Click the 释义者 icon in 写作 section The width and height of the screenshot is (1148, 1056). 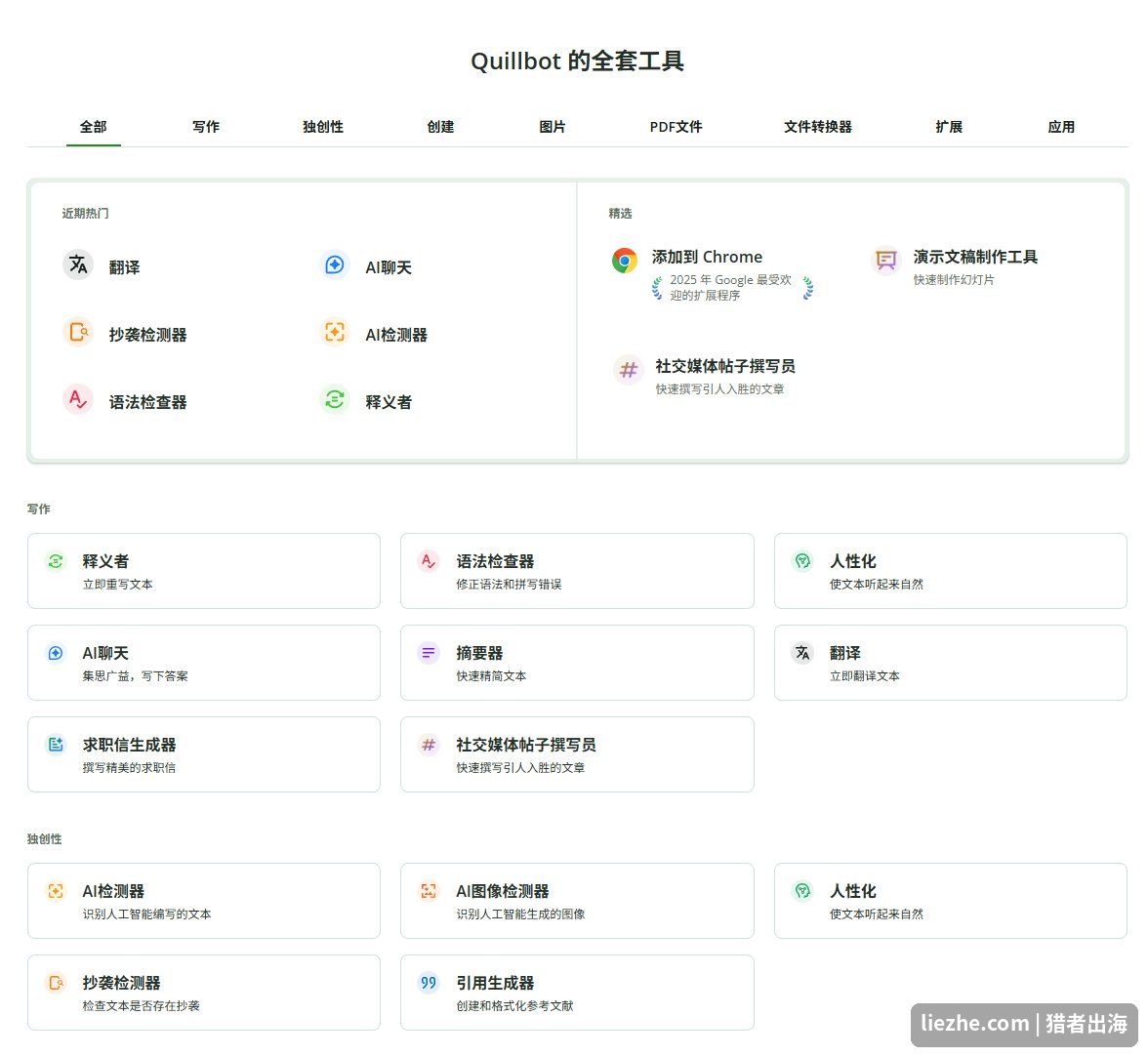pyautogui.click(x=56, y=561)
